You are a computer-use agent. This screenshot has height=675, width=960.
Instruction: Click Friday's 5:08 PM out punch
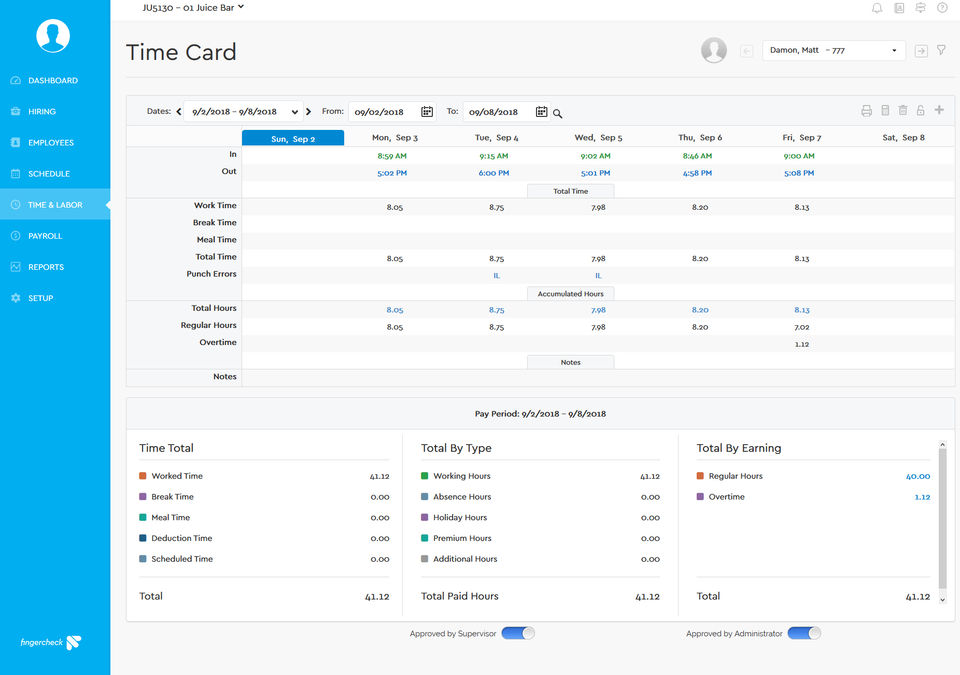798,173
